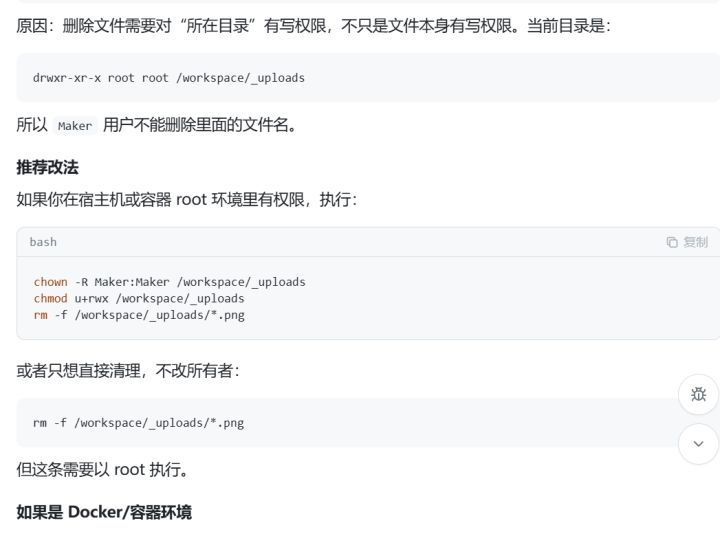Click the inline Maker code tag
Screen dimensions: 720x534
[75, 126]
